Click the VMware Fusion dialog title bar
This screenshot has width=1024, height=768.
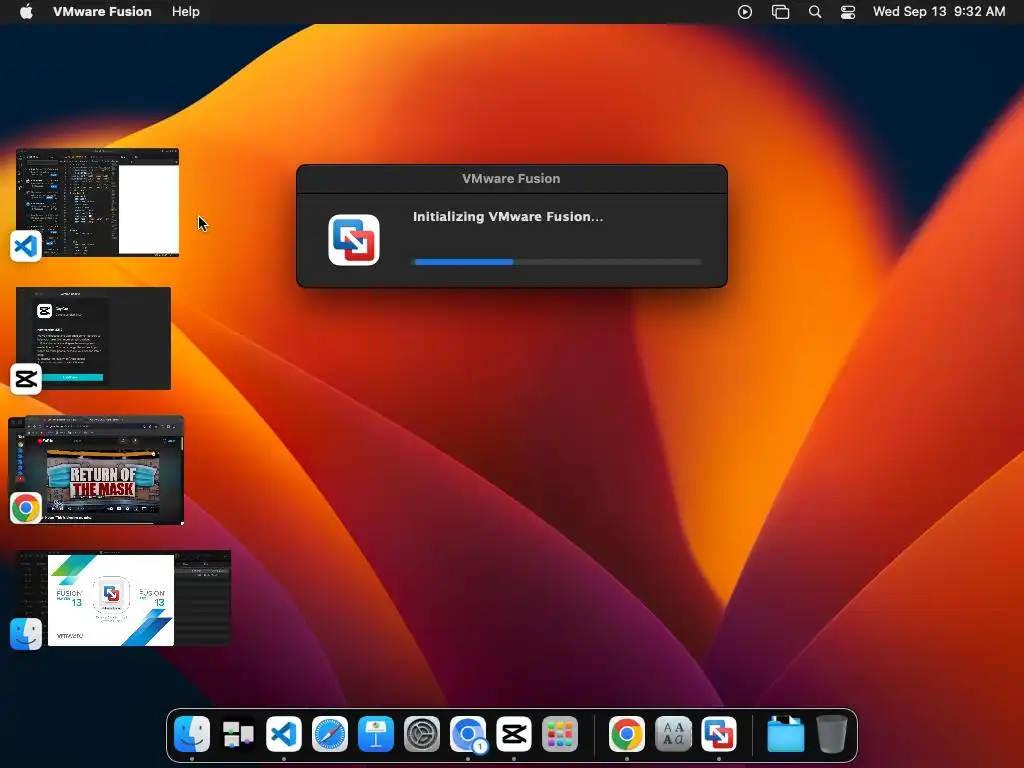tap(511, 179)
